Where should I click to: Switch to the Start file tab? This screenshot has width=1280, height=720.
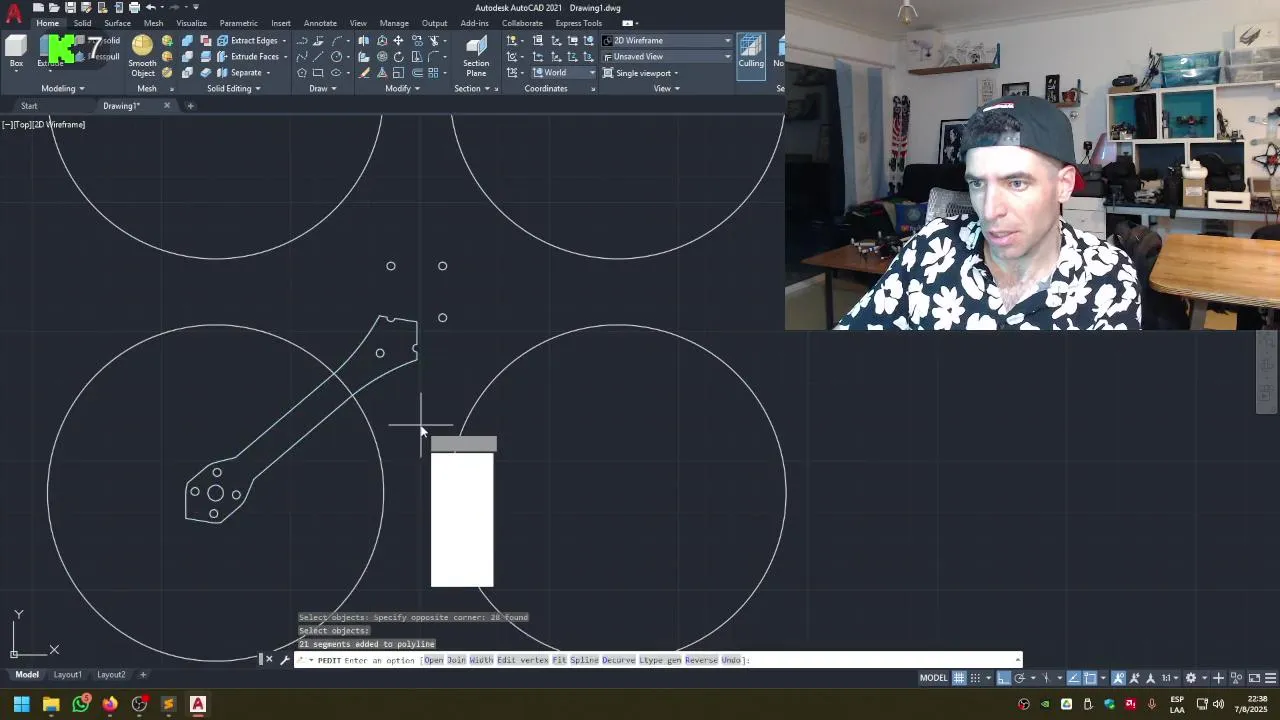[29, 106]
